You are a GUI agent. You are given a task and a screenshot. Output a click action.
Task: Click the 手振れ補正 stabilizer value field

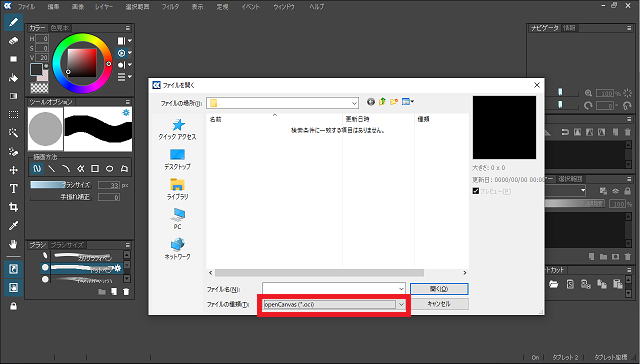pyautogui.click(x=109, y=198)
